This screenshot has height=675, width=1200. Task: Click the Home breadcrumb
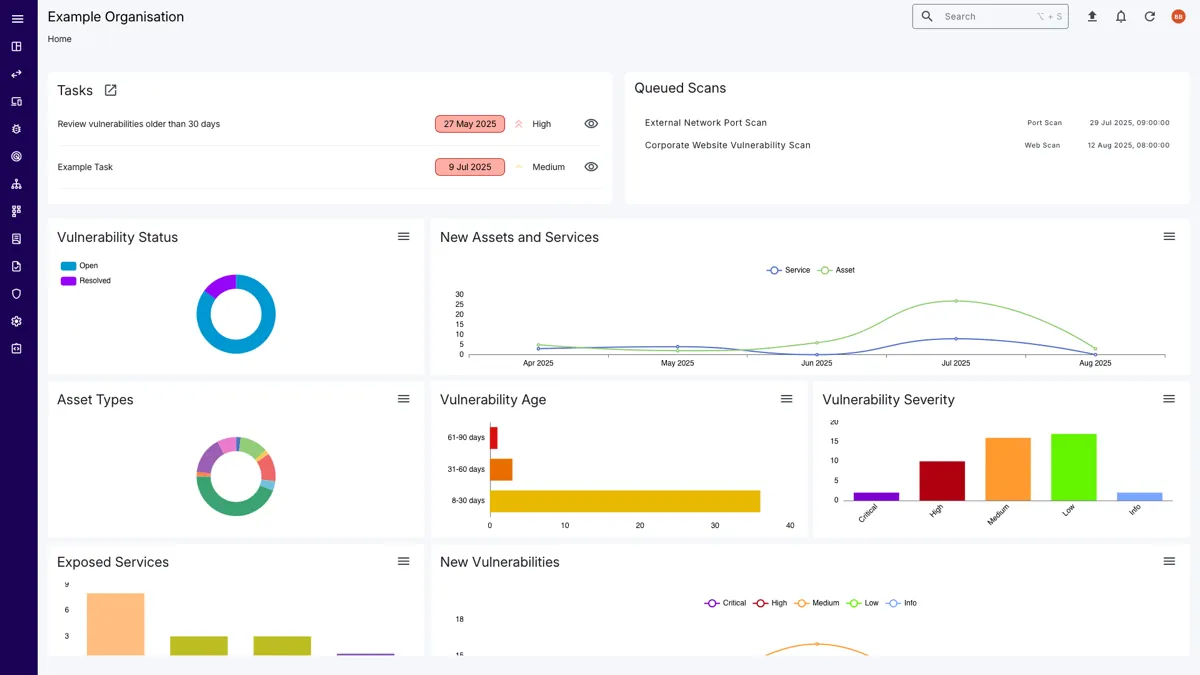pyautogui.click(x=60, y=39)
